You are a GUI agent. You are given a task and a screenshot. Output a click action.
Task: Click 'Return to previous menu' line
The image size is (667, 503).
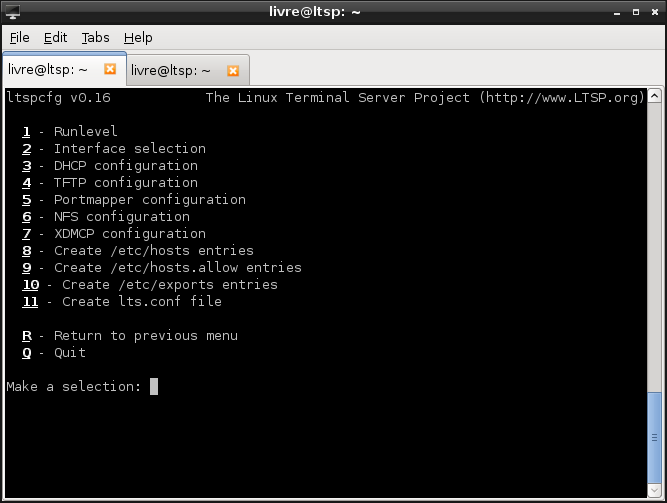tap(130, 336)
